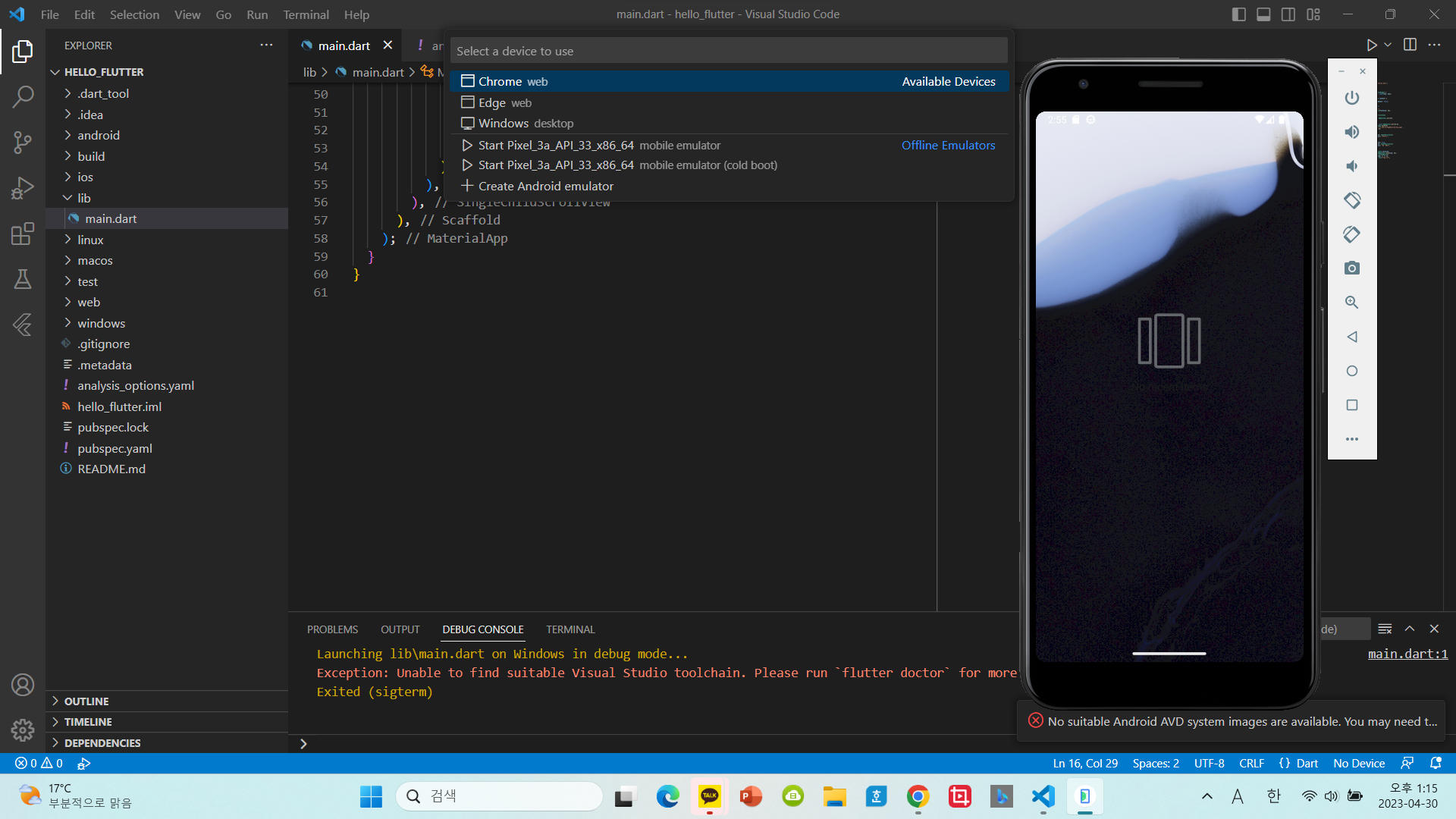
Task: Cold boot the Pixel_3a_API_33 emulator
Action: (730, 165)
